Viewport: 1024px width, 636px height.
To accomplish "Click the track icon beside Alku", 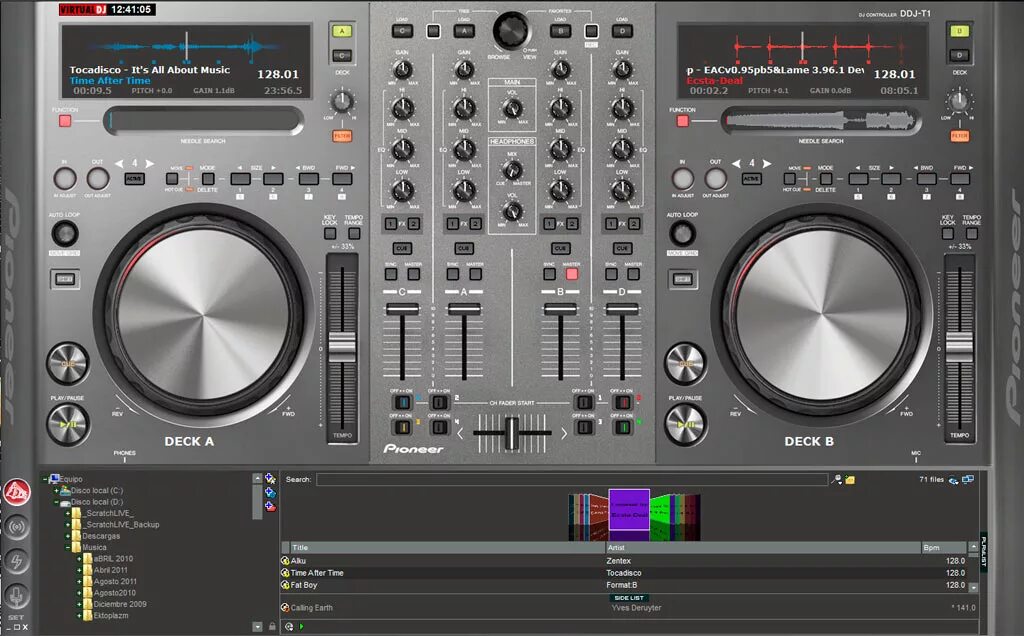I will (x=285, y=561).
